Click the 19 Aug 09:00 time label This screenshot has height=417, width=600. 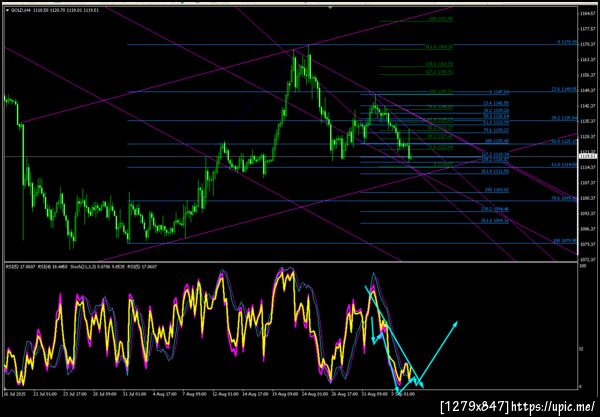click(x=284, y=394)
